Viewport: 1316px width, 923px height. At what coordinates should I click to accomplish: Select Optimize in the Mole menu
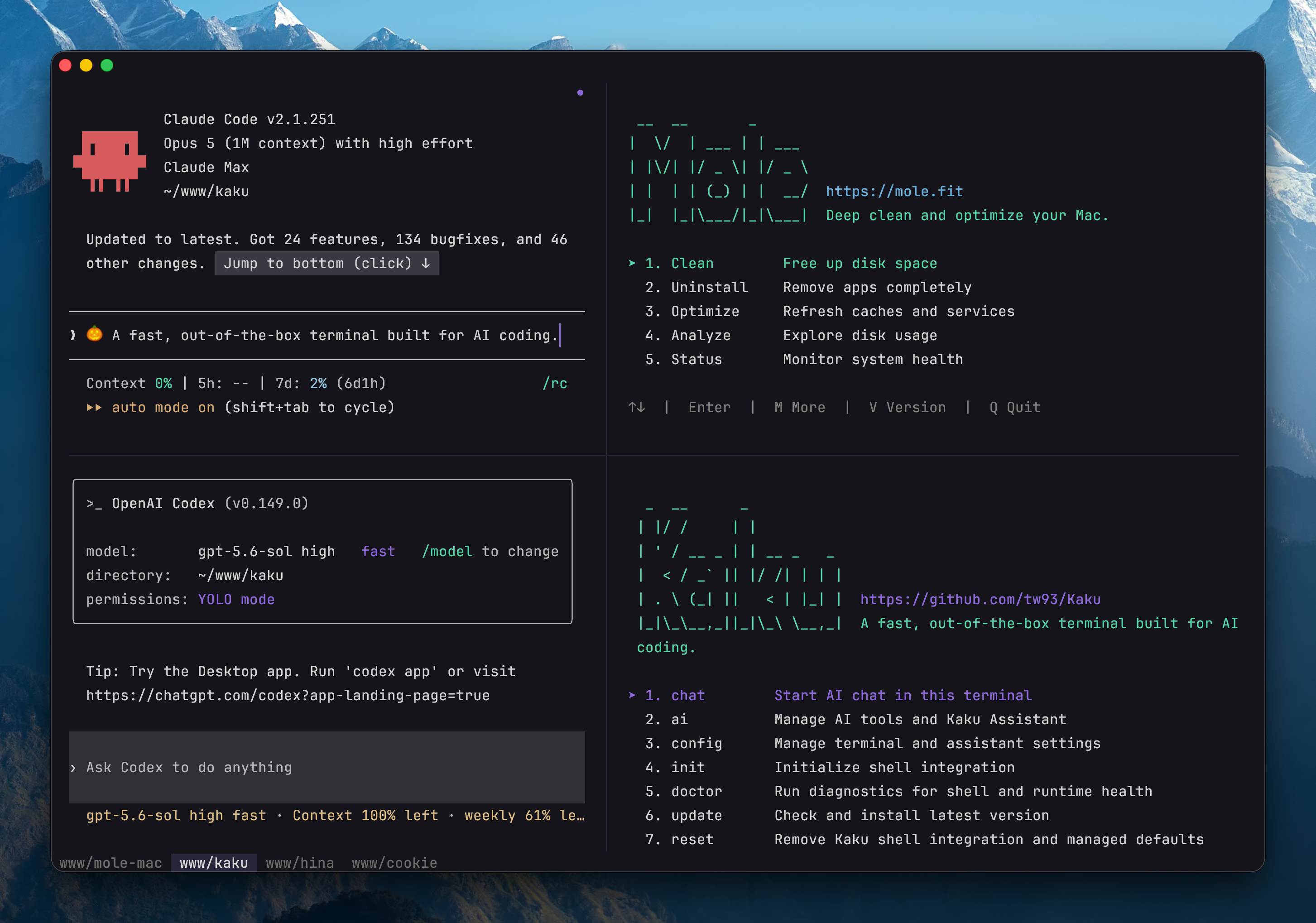pyautogui.click(x=830, y=312)
